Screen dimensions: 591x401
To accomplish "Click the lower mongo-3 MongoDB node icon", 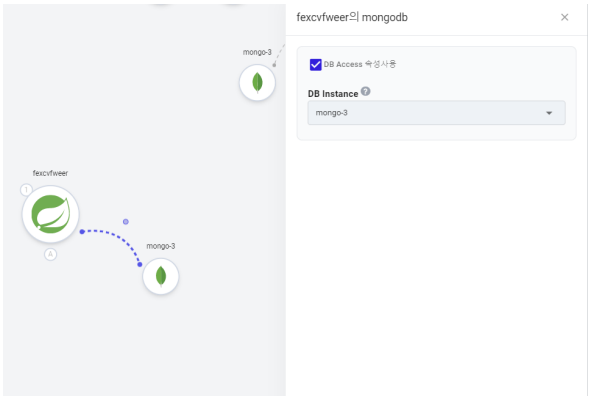I will pyautogui.click(x=161, y=276).
